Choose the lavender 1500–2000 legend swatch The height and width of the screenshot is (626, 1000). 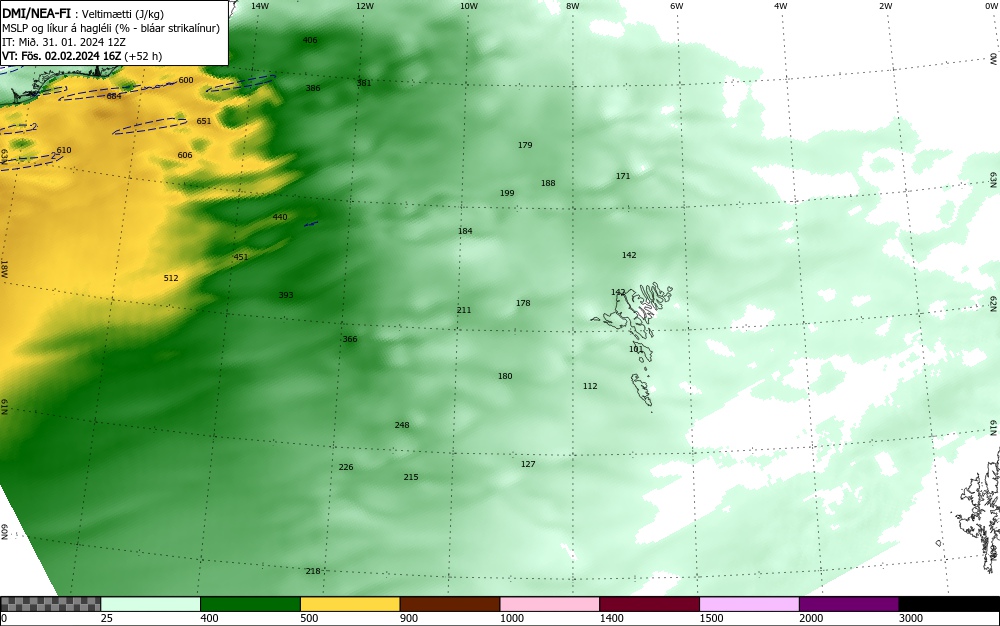(749, 604)
